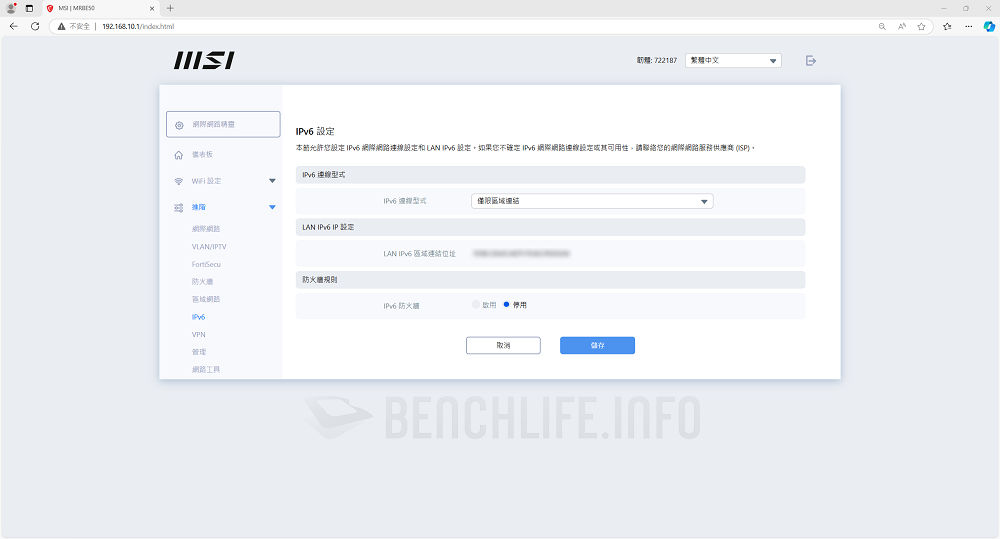Open VLAN/IPTV settings

(209, 246)
